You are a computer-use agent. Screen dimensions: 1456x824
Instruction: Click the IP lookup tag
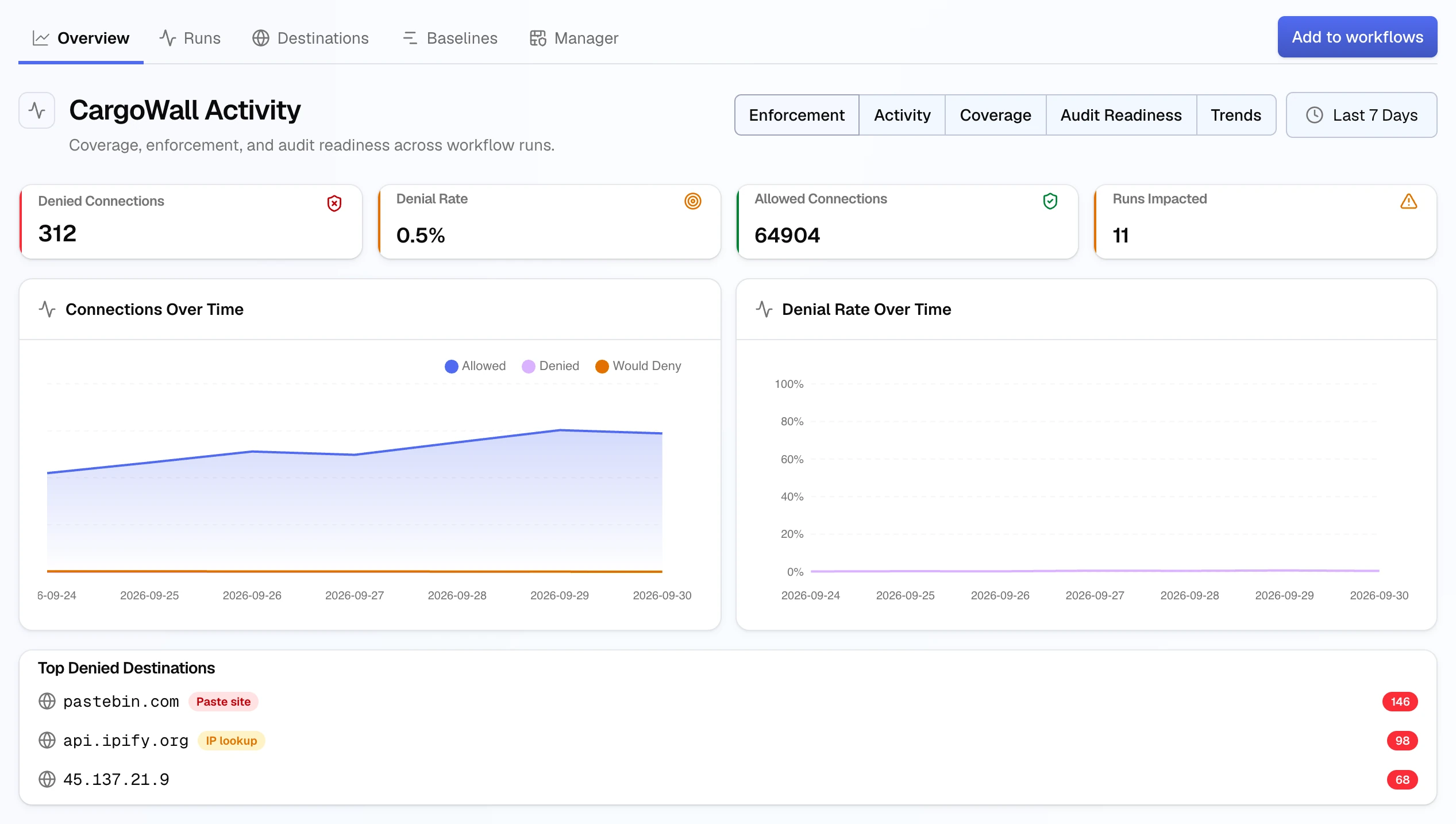coord(232,741)
